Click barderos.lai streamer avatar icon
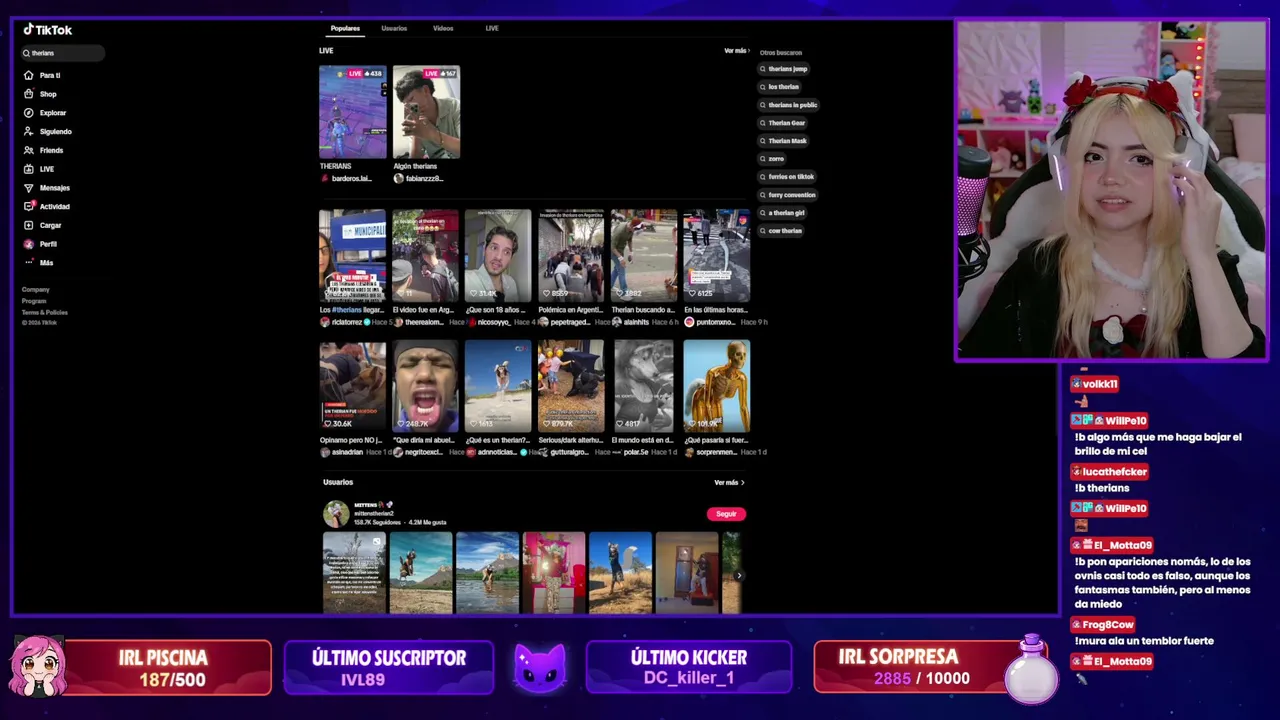 [324, 178]
